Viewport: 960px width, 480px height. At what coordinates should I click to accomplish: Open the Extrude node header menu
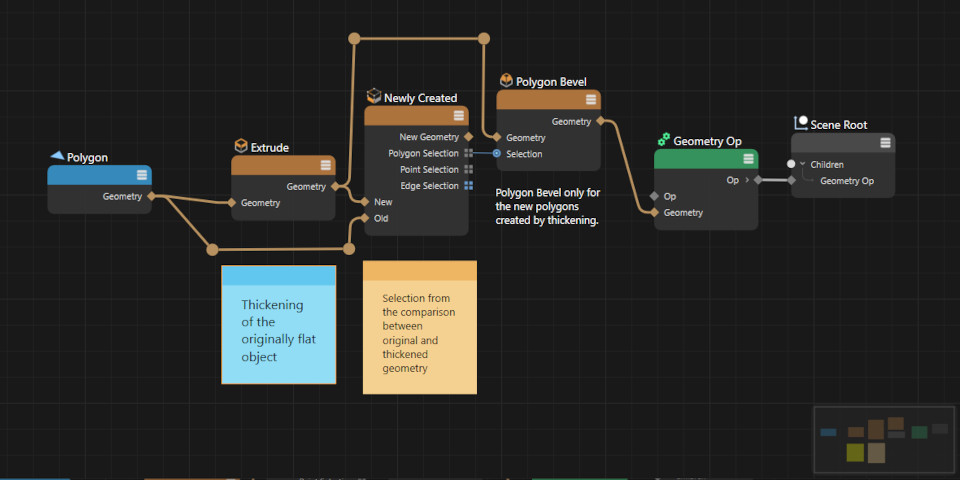click(326, 166)
